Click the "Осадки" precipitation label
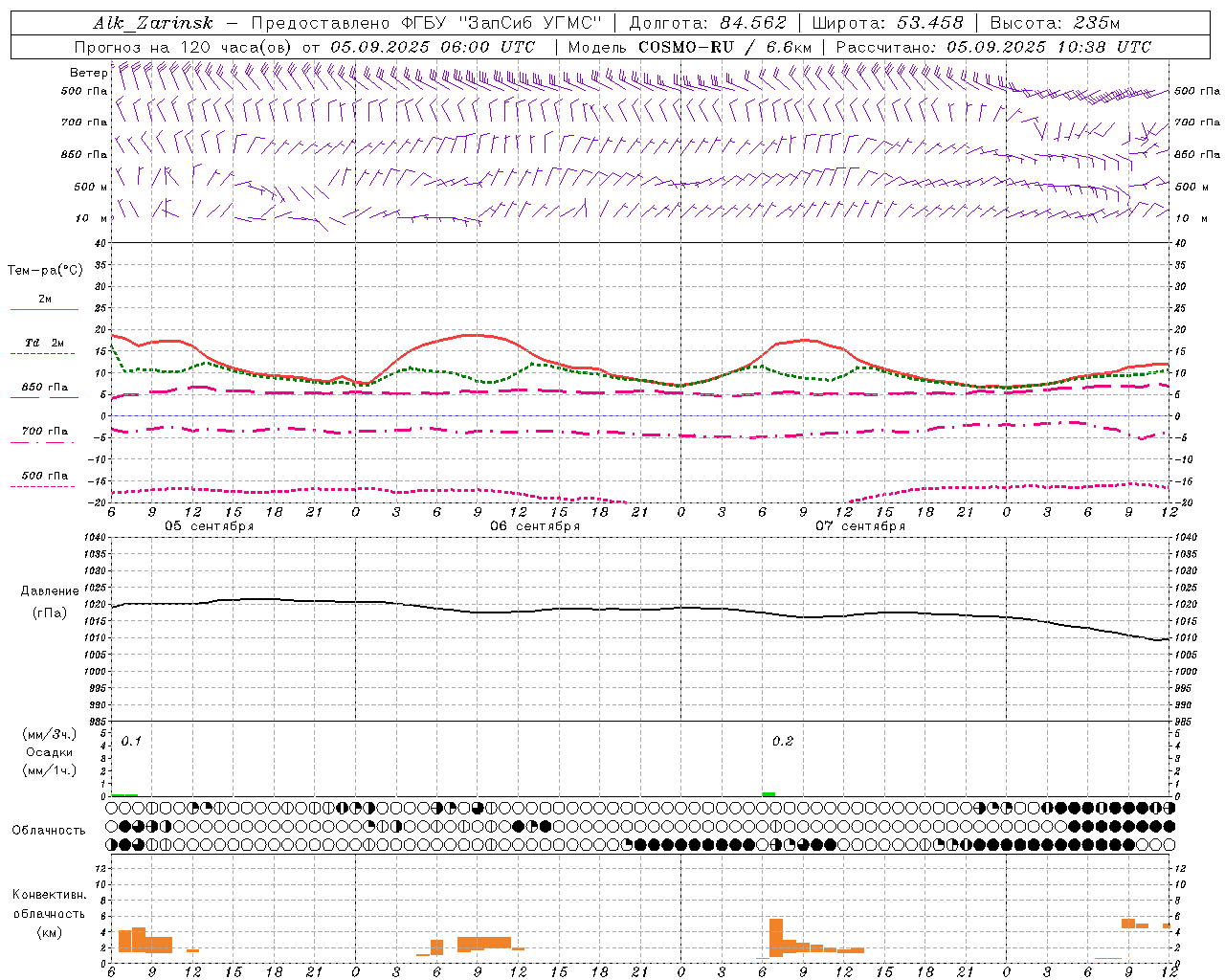The width and height of the screenshot is (1225, 980). click(x=50, y=752)
